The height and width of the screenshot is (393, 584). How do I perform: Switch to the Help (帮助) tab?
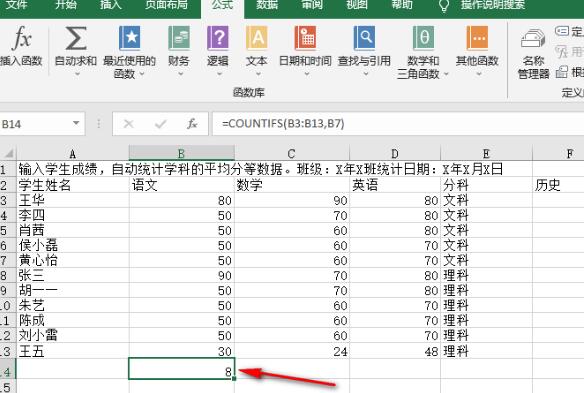click(x=402, y=5)
